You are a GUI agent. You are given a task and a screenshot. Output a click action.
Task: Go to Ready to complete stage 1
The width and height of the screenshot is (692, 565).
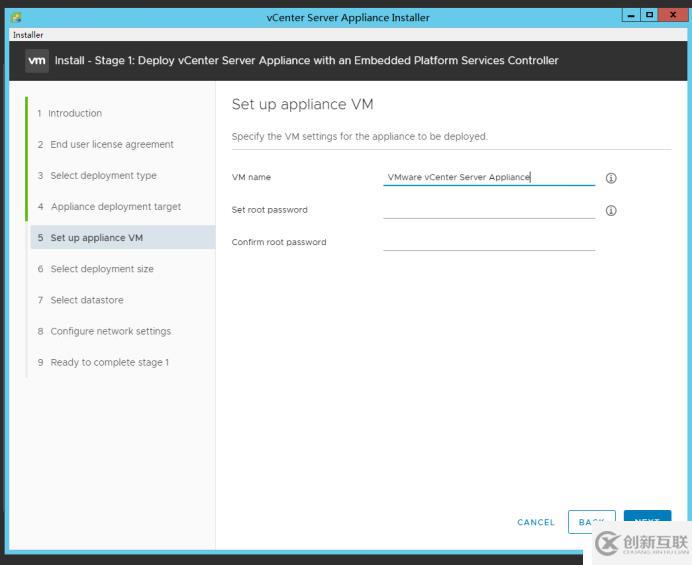tap(103, 362)
